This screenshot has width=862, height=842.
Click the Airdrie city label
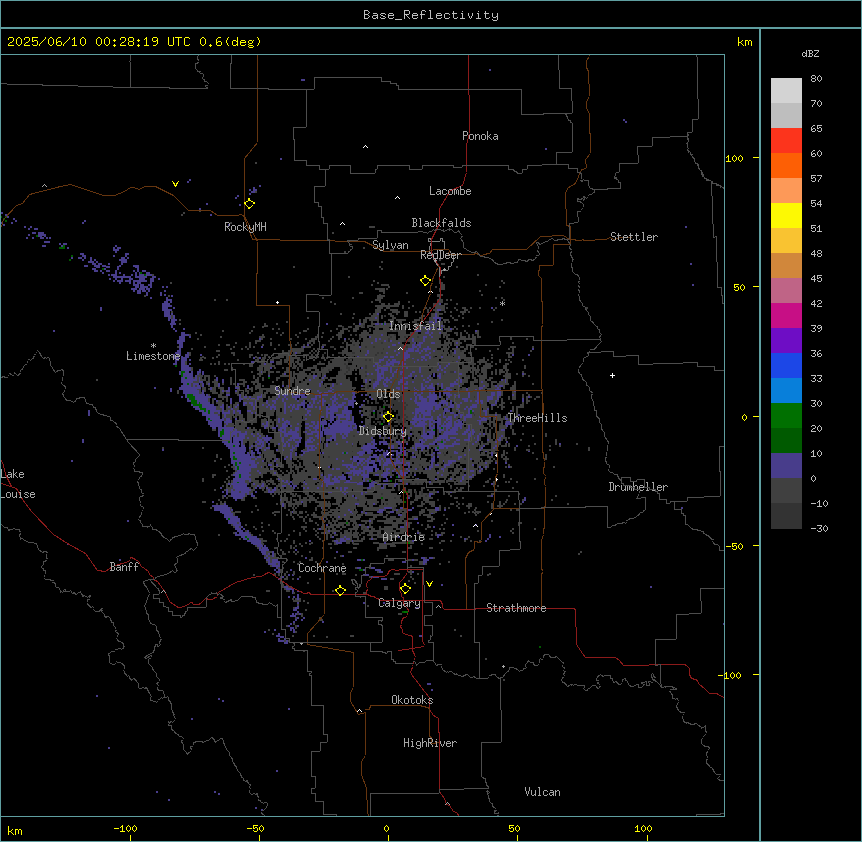[x=404, y=537]
